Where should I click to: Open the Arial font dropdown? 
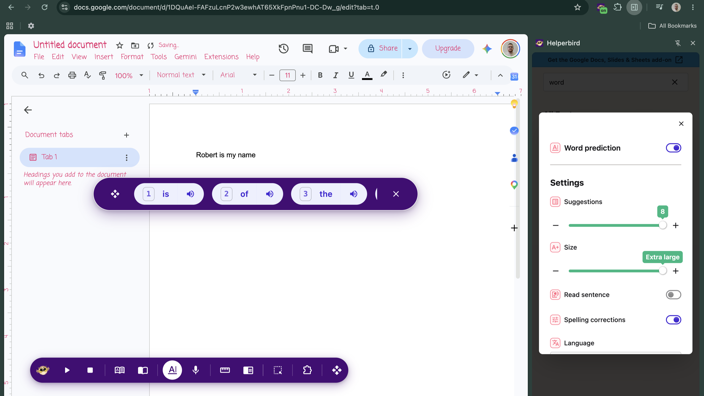[238, 75]
